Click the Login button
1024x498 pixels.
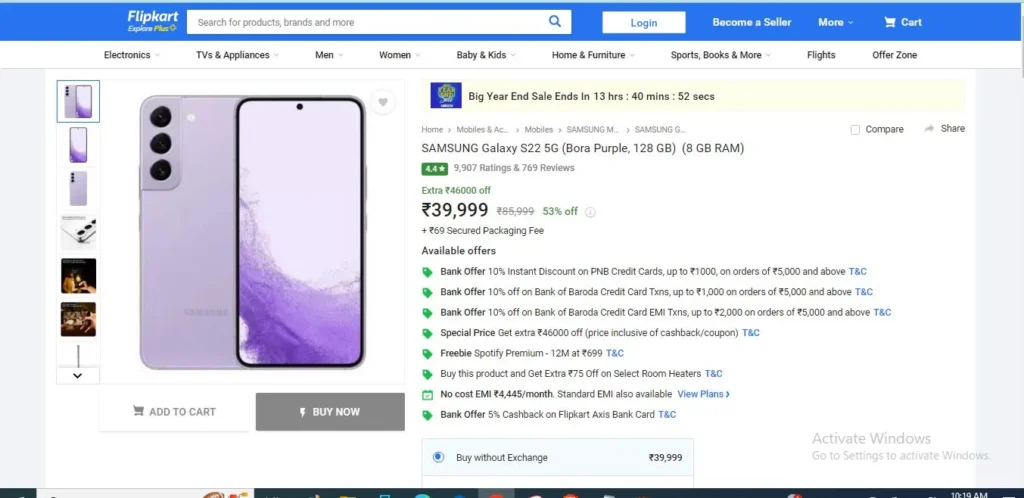point(644,22)
